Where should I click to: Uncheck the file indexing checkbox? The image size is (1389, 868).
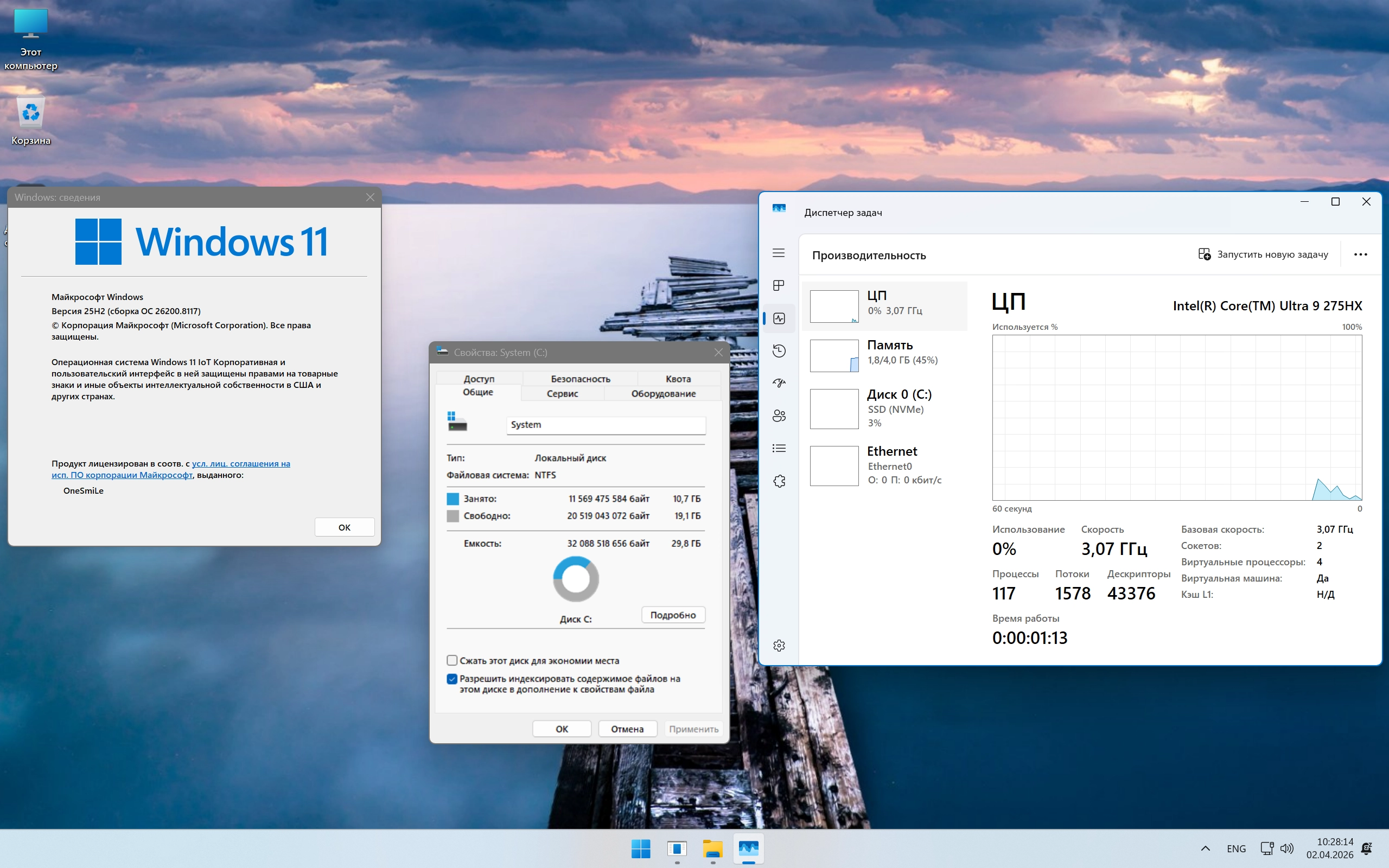pyautogui.click(x=453, y=679)
